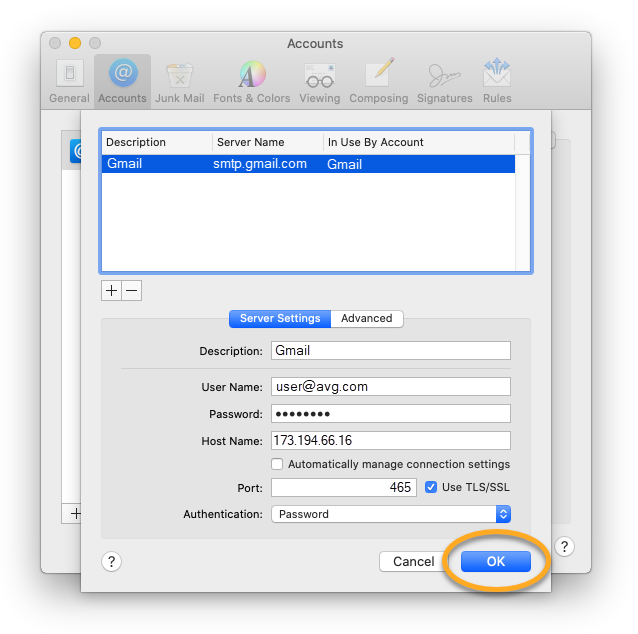Add a new SMTP server with plus button
Screen dimensions: 638x634
click(111, 291)
